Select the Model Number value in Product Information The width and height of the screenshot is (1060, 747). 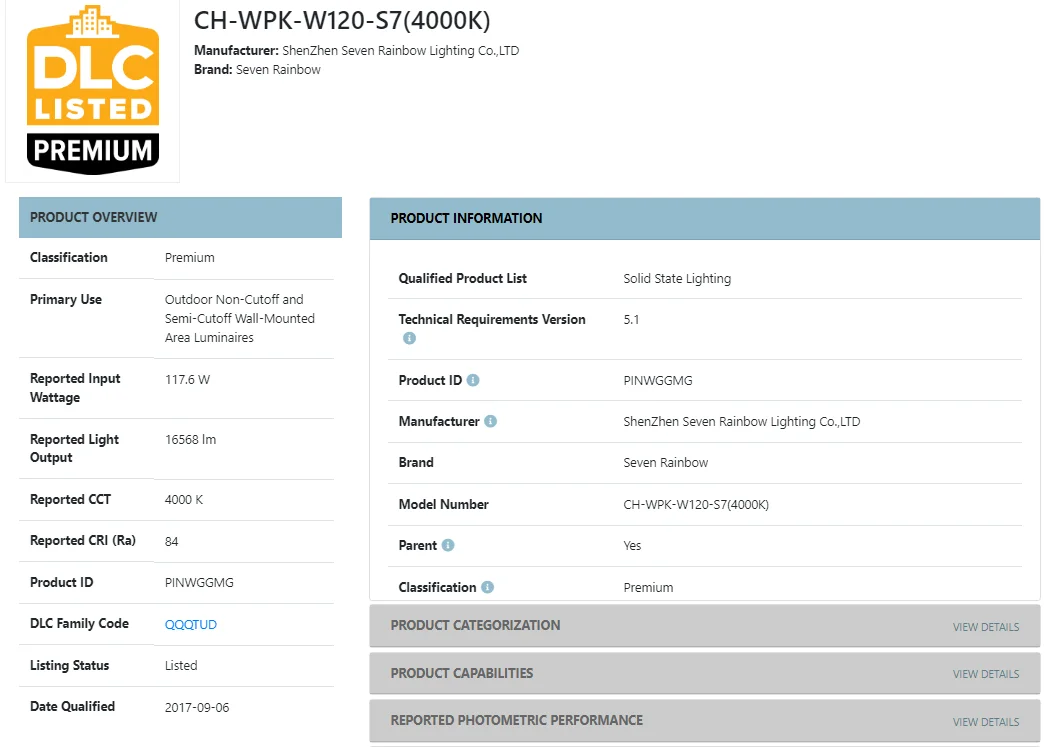[x=696, y=505]
